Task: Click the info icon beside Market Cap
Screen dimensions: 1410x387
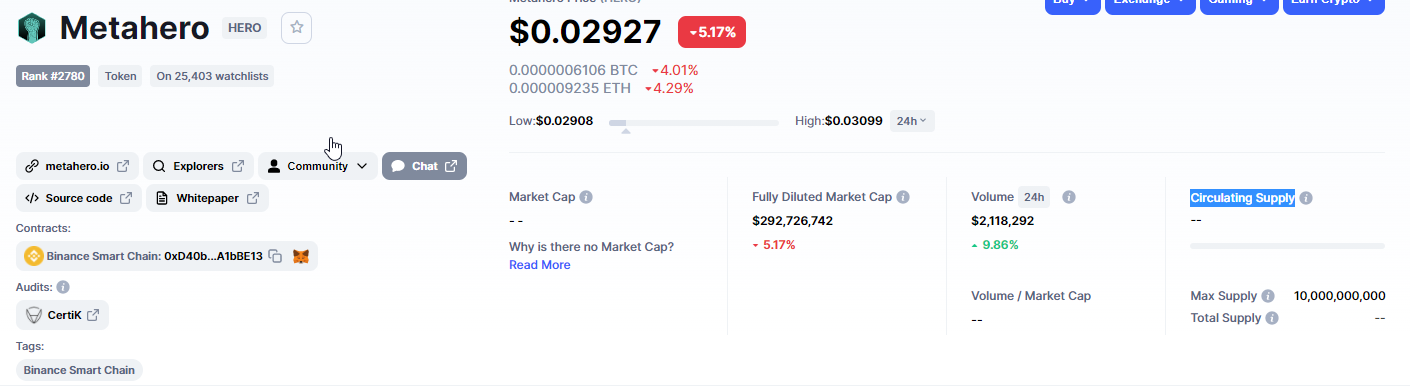Action: coord(586,197)
